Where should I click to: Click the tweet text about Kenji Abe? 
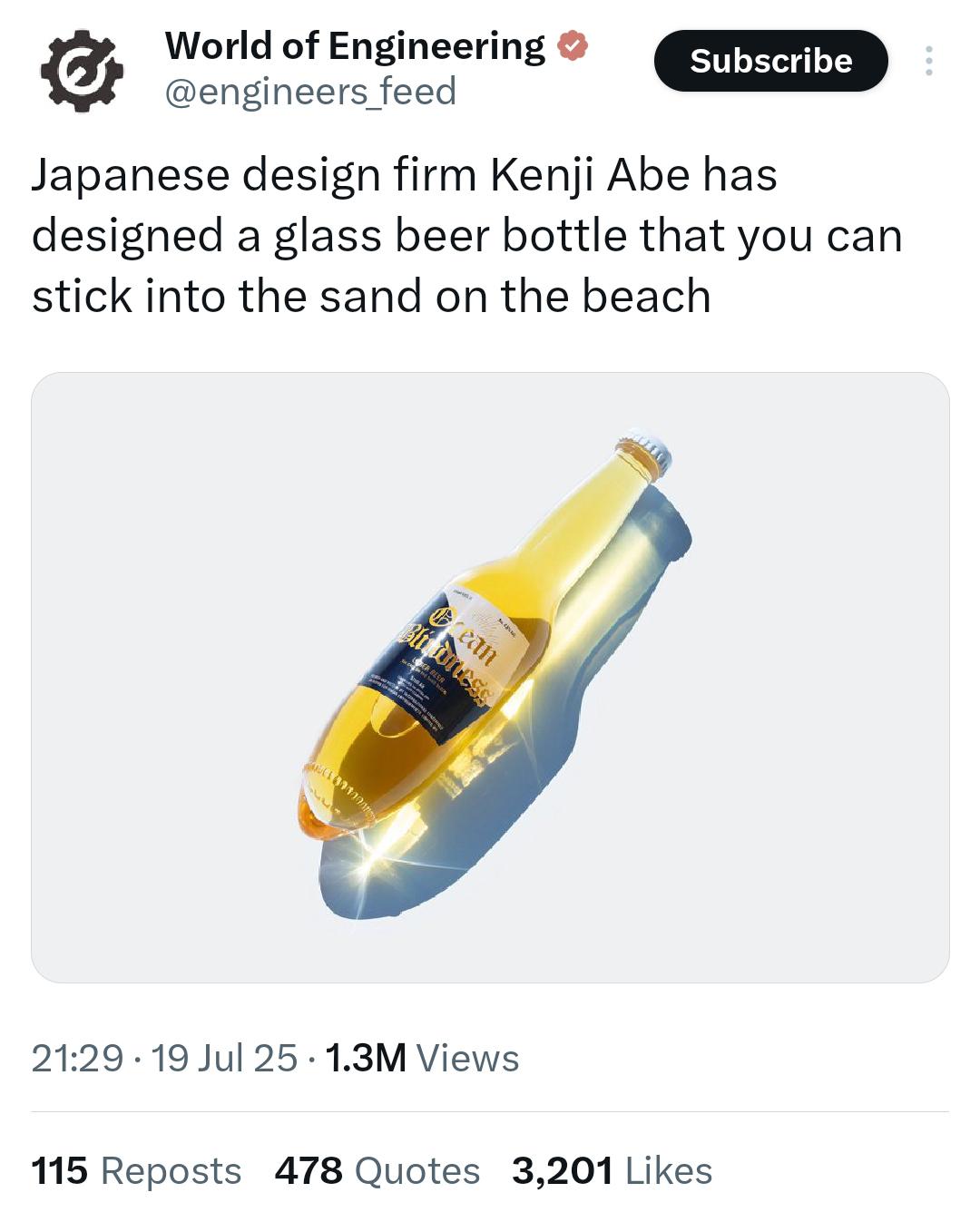(467, 236)
